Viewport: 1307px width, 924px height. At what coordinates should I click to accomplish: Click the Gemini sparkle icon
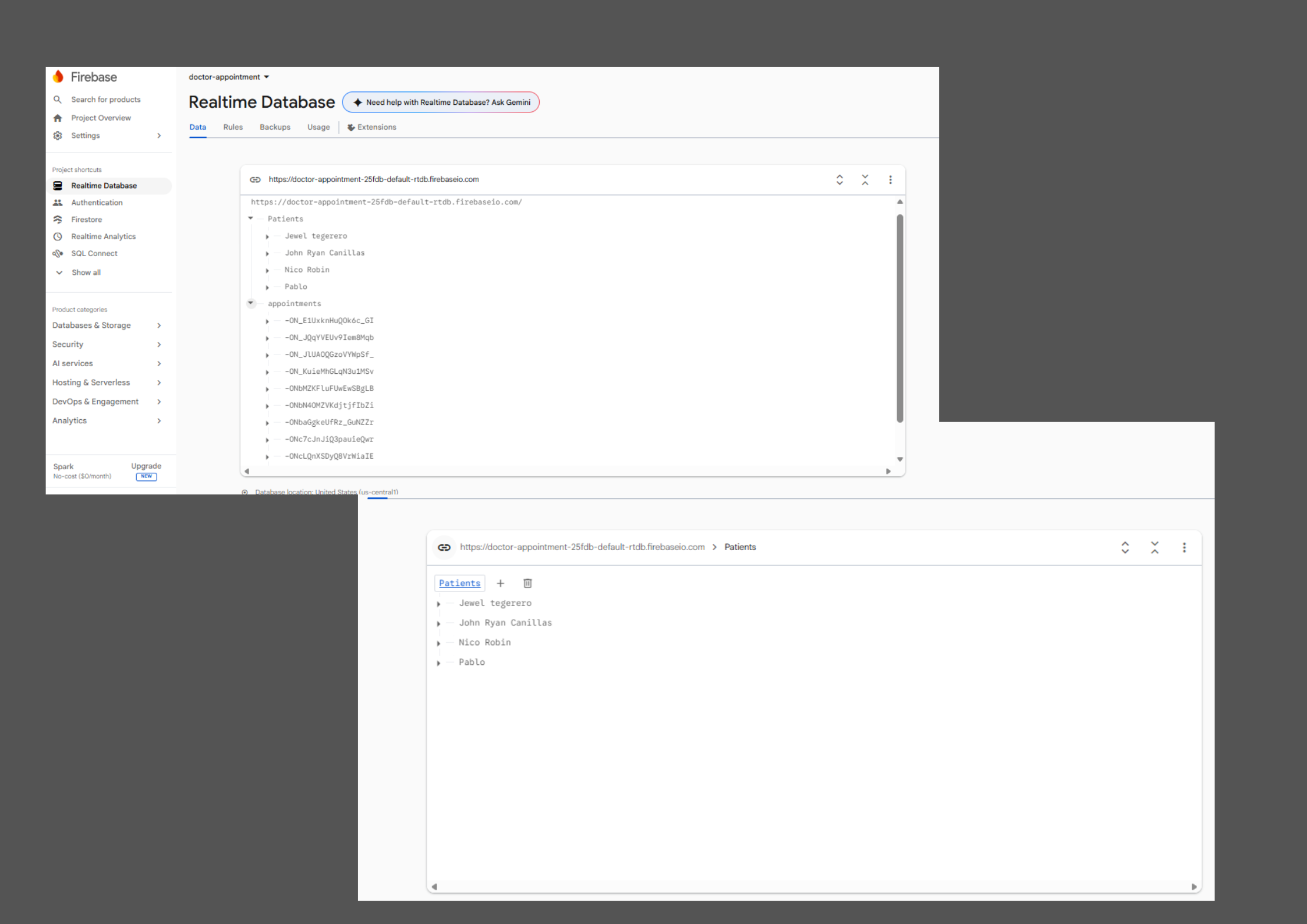[x=357, y=102]
